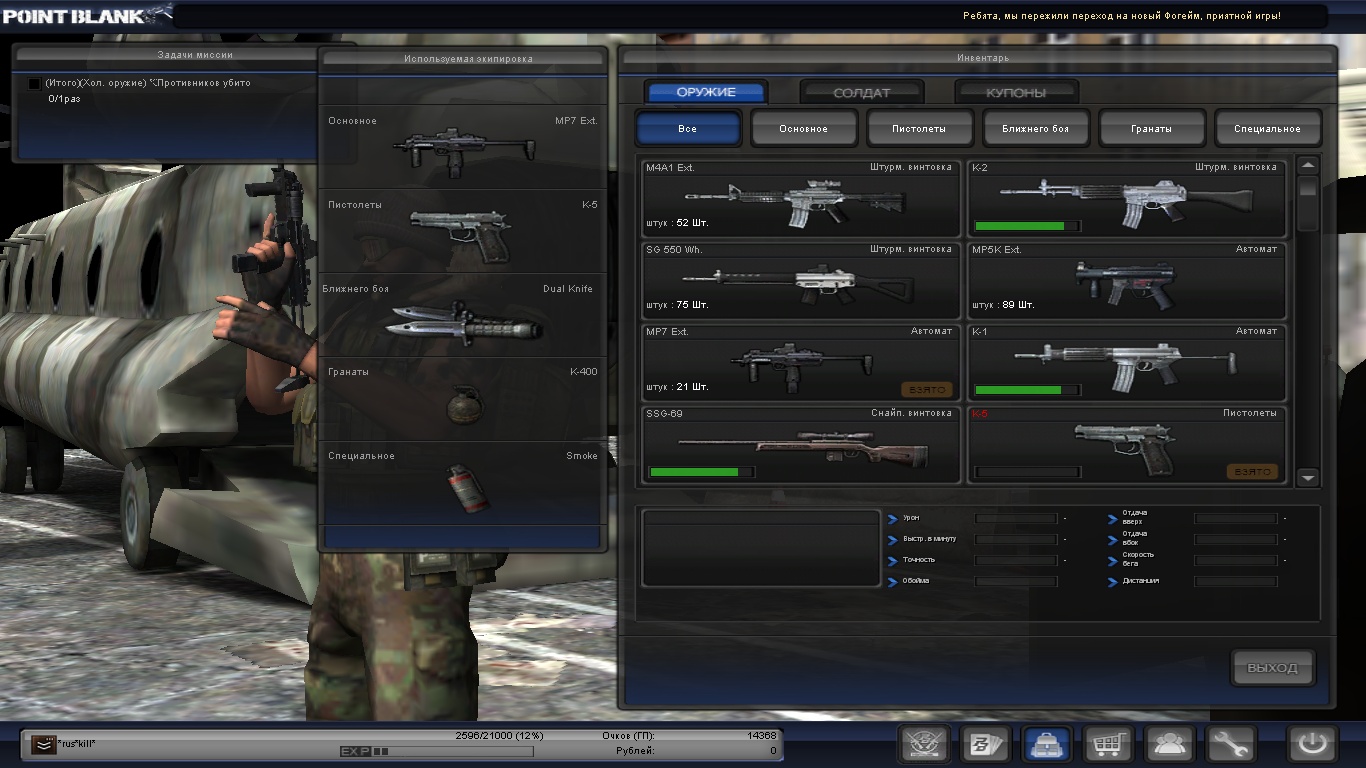Filter inventory by Специальное
1366x768 pixels.
click(x=1267, y=129)
